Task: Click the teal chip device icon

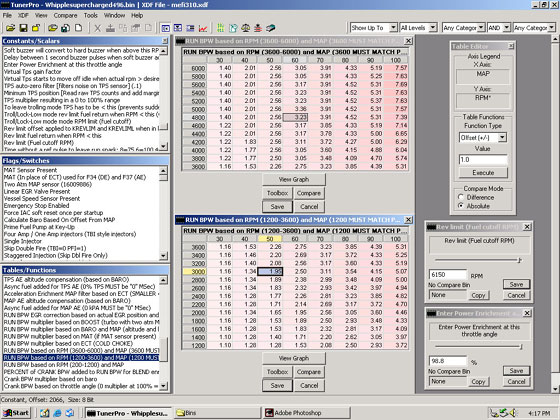Action: click(x=271, y=28)
